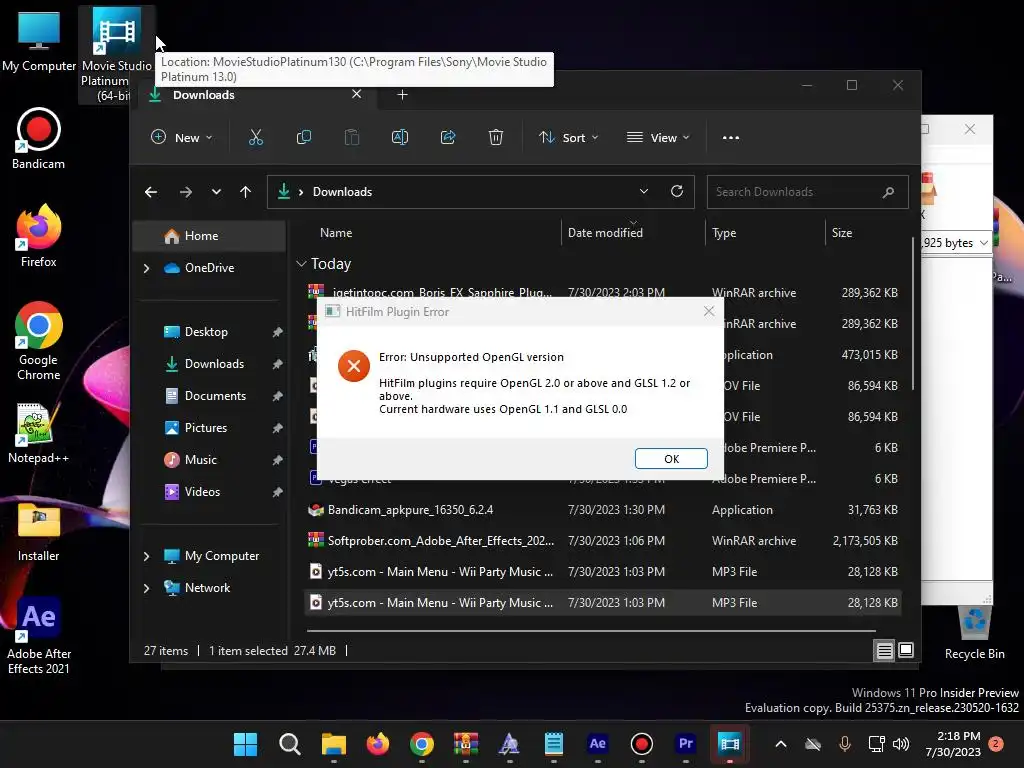
Task: Click the Installer folder on desktop
Action: tap(39, 532)
